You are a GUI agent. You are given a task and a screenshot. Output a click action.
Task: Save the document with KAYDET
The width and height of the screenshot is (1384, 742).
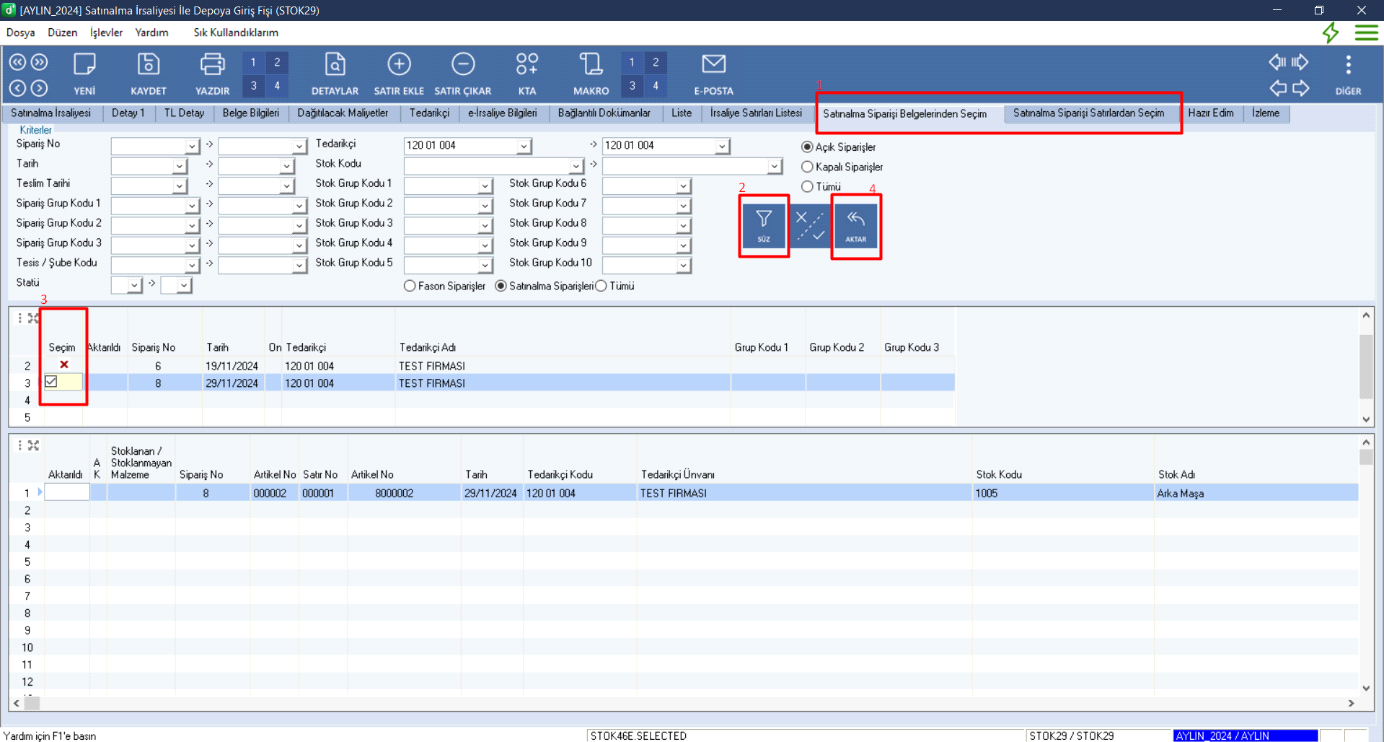pyautogui.click(x=148, y=74)
